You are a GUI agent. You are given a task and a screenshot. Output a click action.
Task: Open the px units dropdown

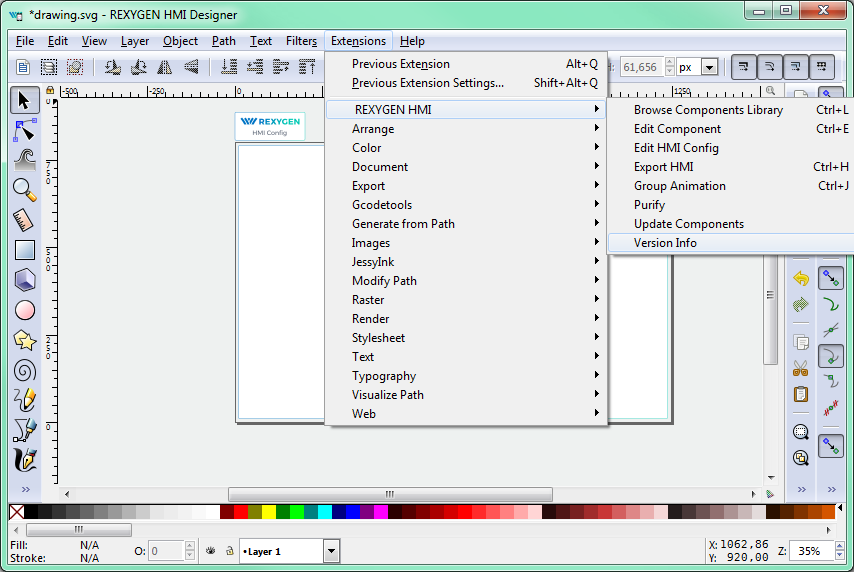click(x=709, y=68)
